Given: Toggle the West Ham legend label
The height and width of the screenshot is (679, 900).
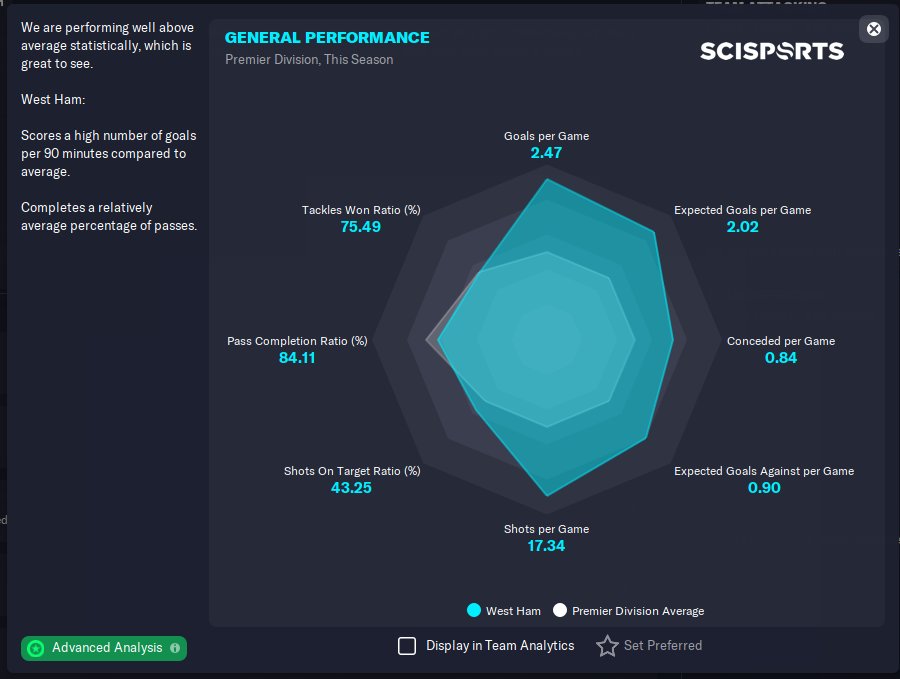Looking at the screenshot, I should pos(513,611).
